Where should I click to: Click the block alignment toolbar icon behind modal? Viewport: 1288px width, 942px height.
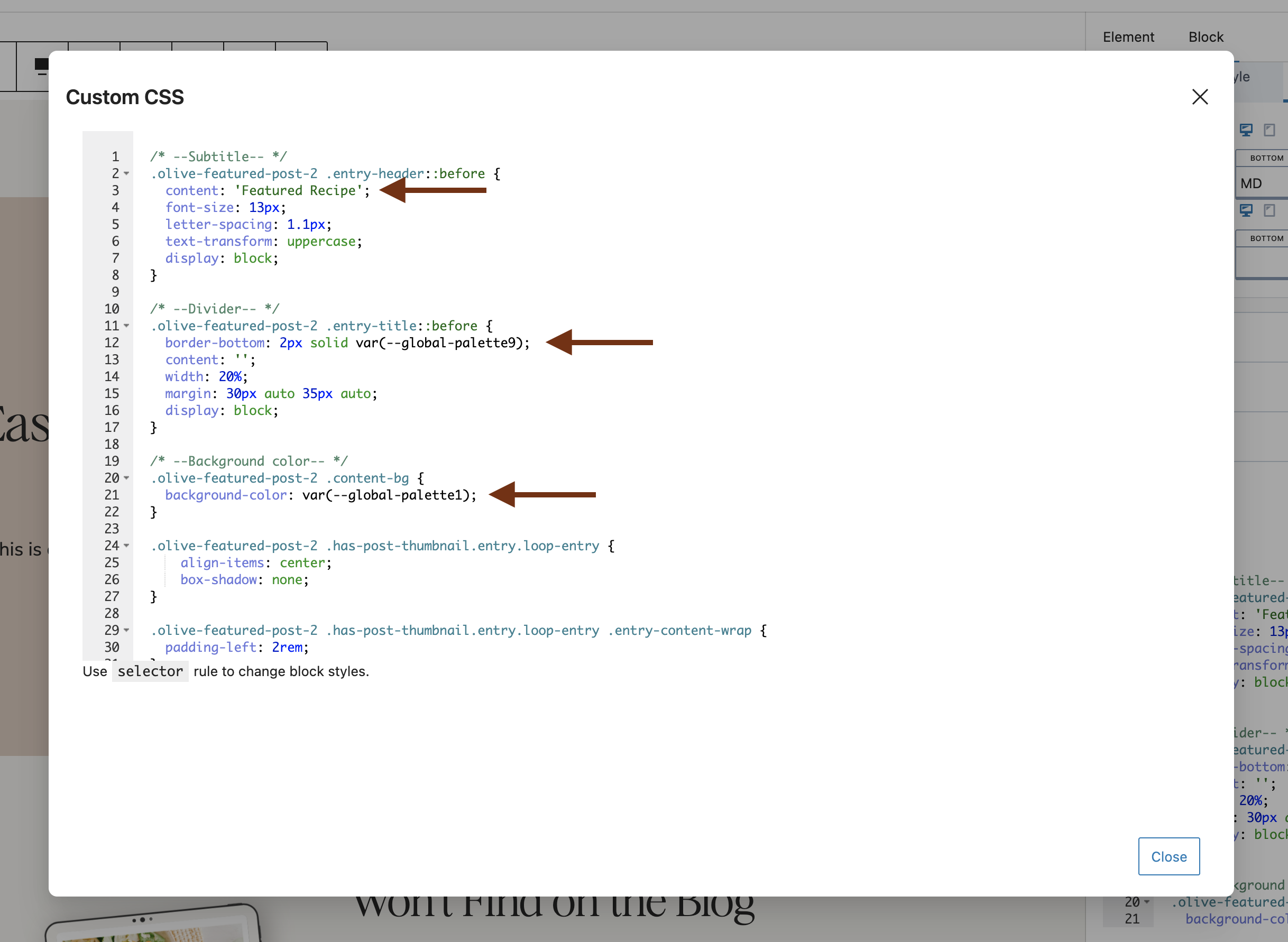41,66
